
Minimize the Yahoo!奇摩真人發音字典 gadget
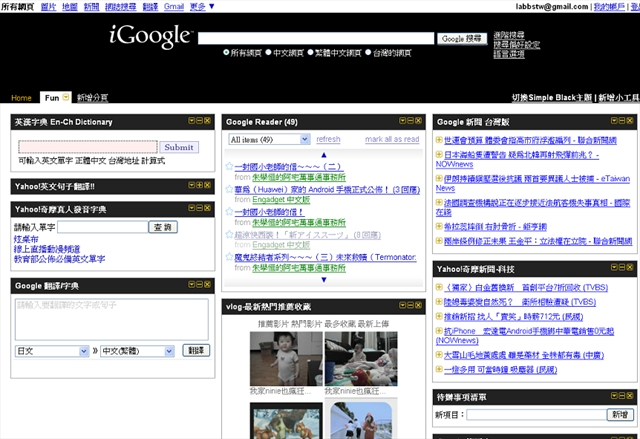pyautogui.click(x=200, y=208)
